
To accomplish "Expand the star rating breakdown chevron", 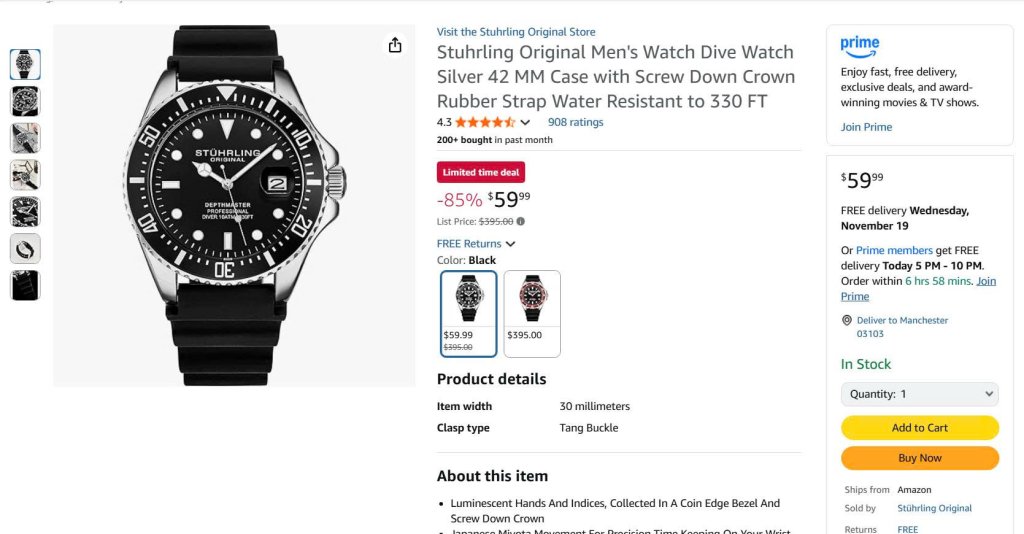I will click(525, 123).
